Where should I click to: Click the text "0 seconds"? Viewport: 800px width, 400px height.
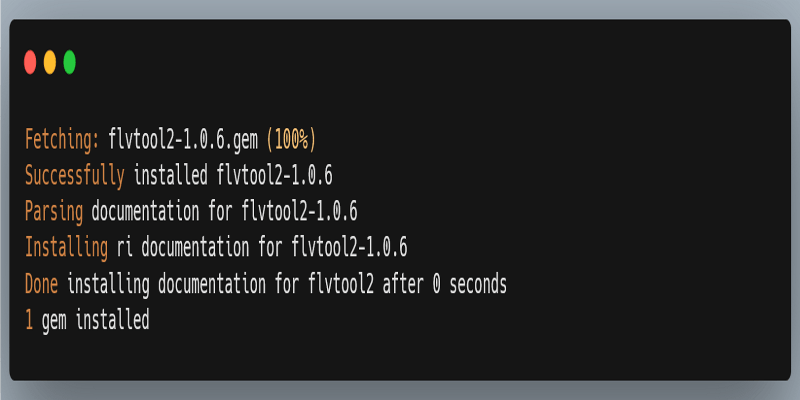469,284
